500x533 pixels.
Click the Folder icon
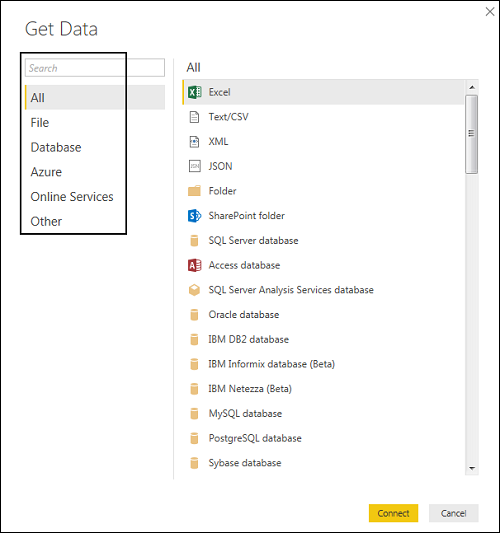(x=194, y=191)
